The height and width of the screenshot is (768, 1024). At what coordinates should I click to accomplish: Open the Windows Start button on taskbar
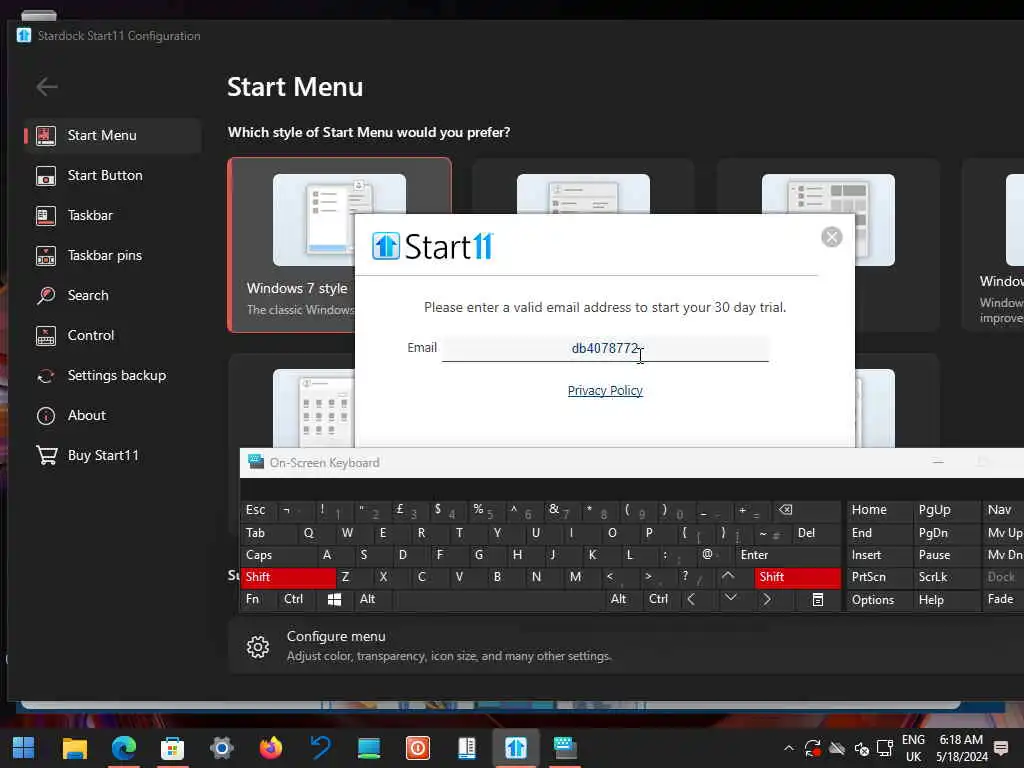24,747
